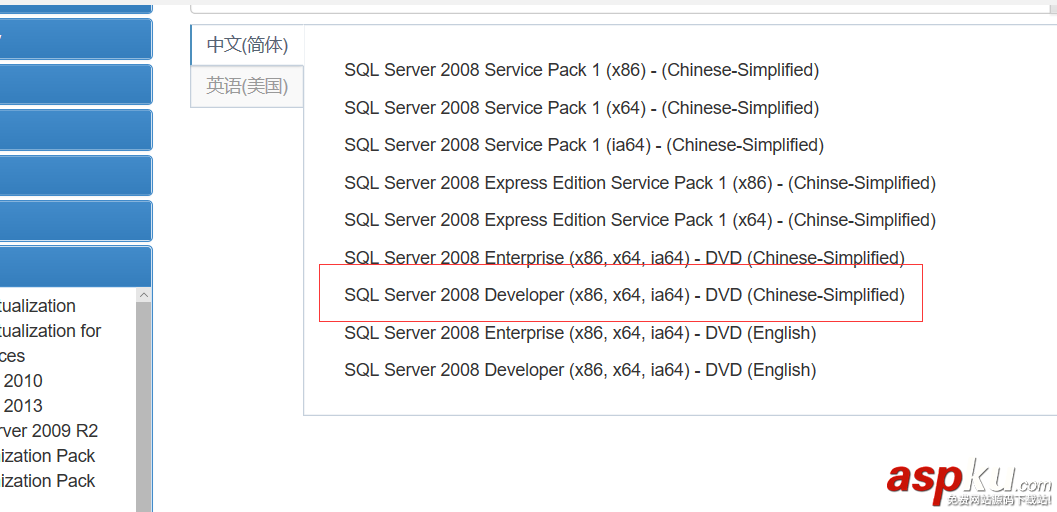
Task: Open SQL Server 2008 Developer DVD (Chinese-Simplified)
Action: tap(624, 295)
